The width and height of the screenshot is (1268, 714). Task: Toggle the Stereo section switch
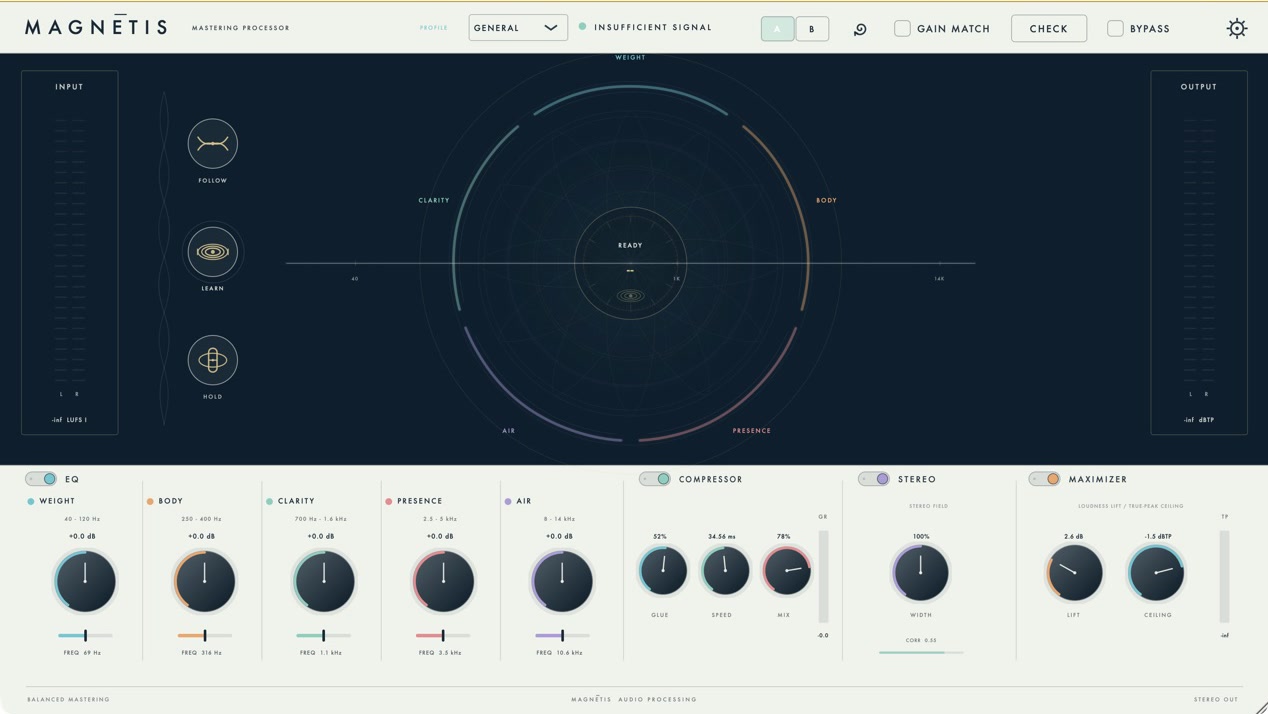(874, 479)
